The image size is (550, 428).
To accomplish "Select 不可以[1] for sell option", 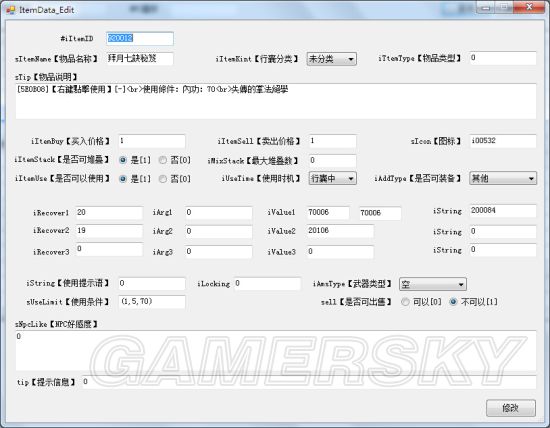I will (x=474, y=302).
